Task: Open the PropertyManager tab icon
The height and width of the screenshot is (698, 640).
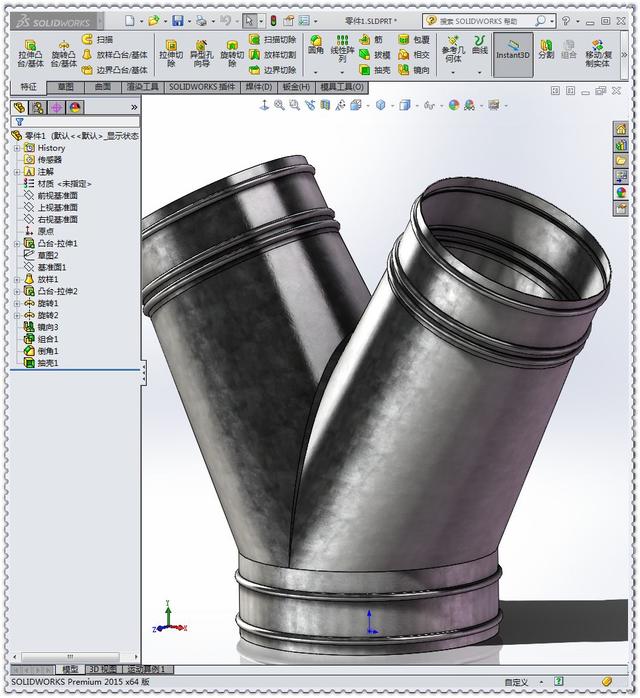Action: 38,107
